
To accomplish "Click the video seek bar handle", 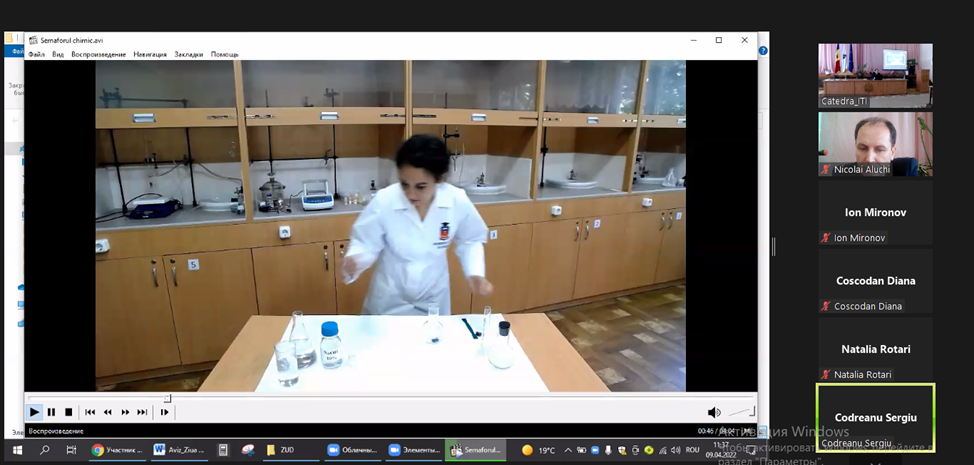I will (x=167, y=399).
